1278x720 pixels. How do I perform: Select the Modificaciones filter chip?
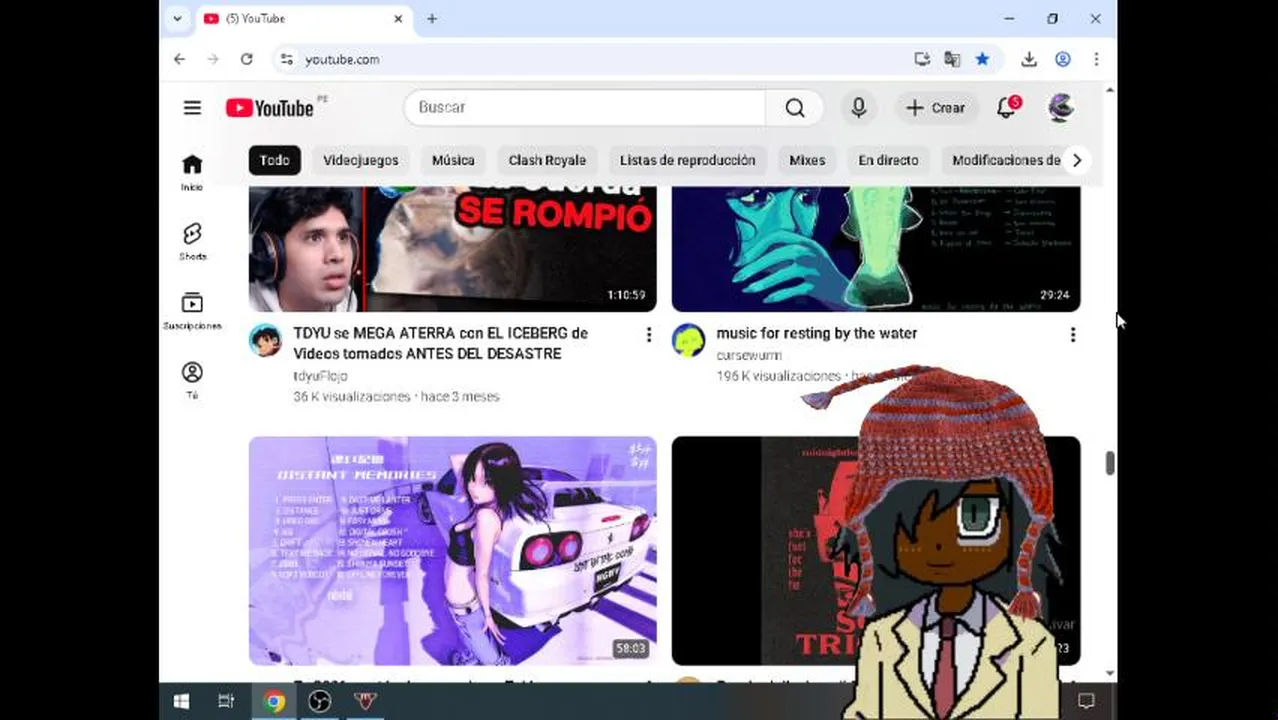[1005, 160]
